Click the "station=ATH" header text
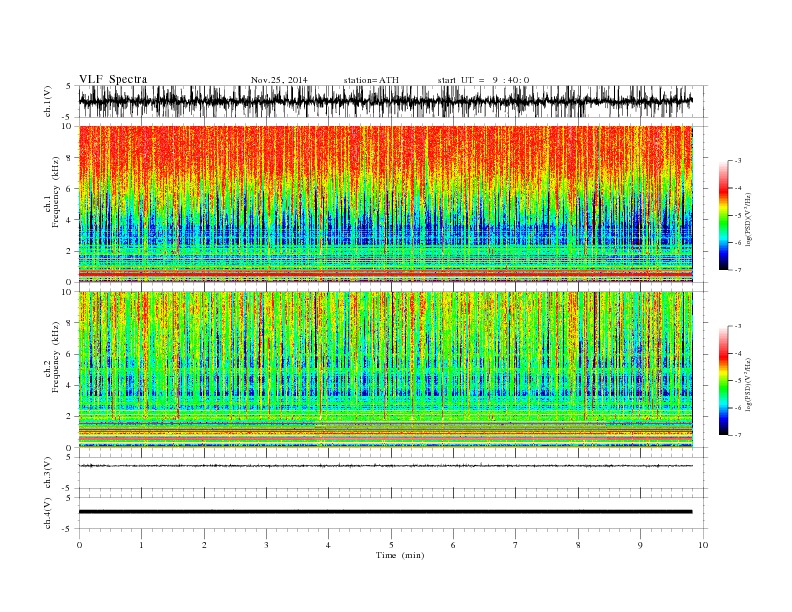 coord(371,80)
